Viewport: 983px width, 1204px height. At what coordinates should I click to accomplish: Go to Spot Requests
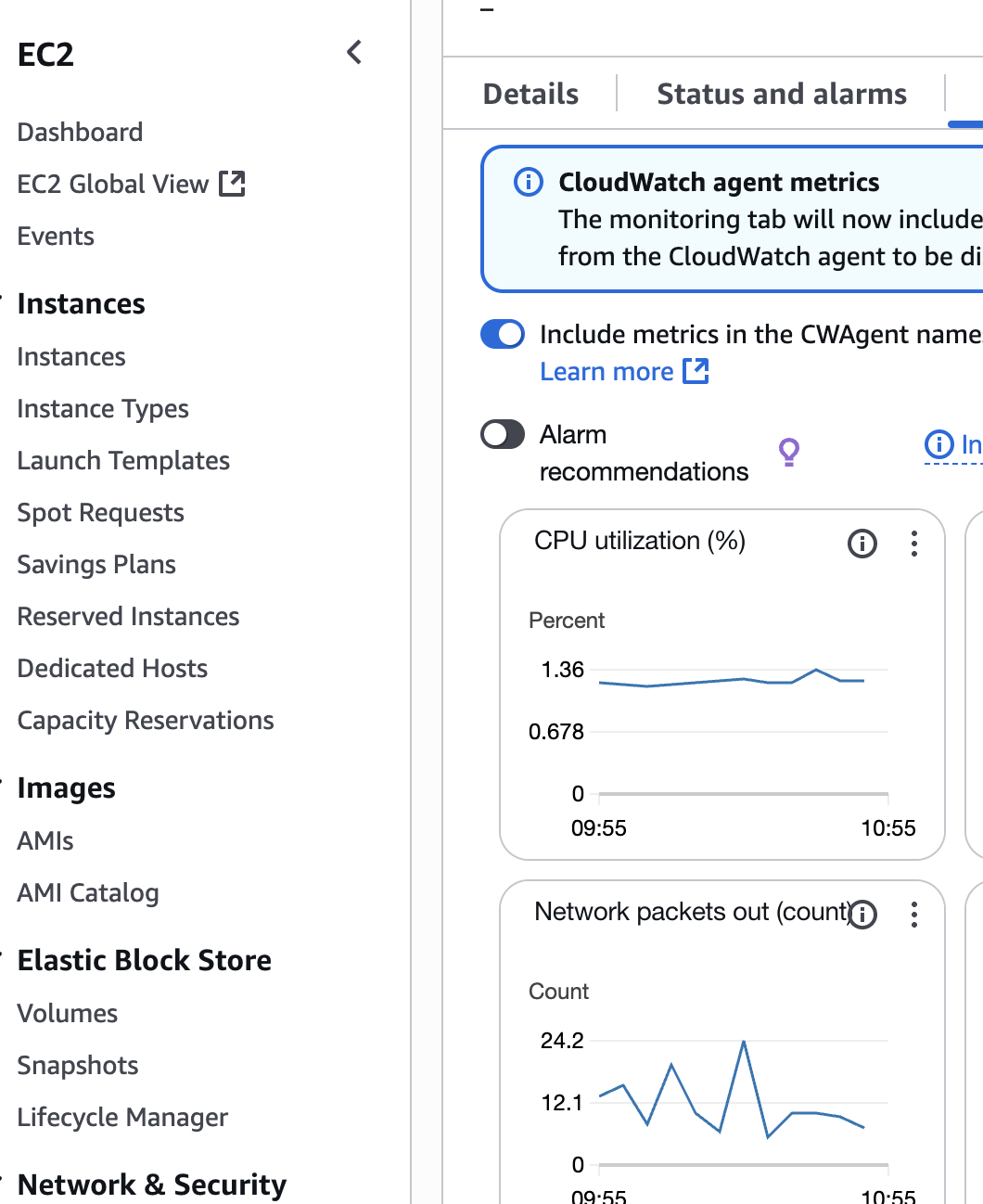(101, 512)
